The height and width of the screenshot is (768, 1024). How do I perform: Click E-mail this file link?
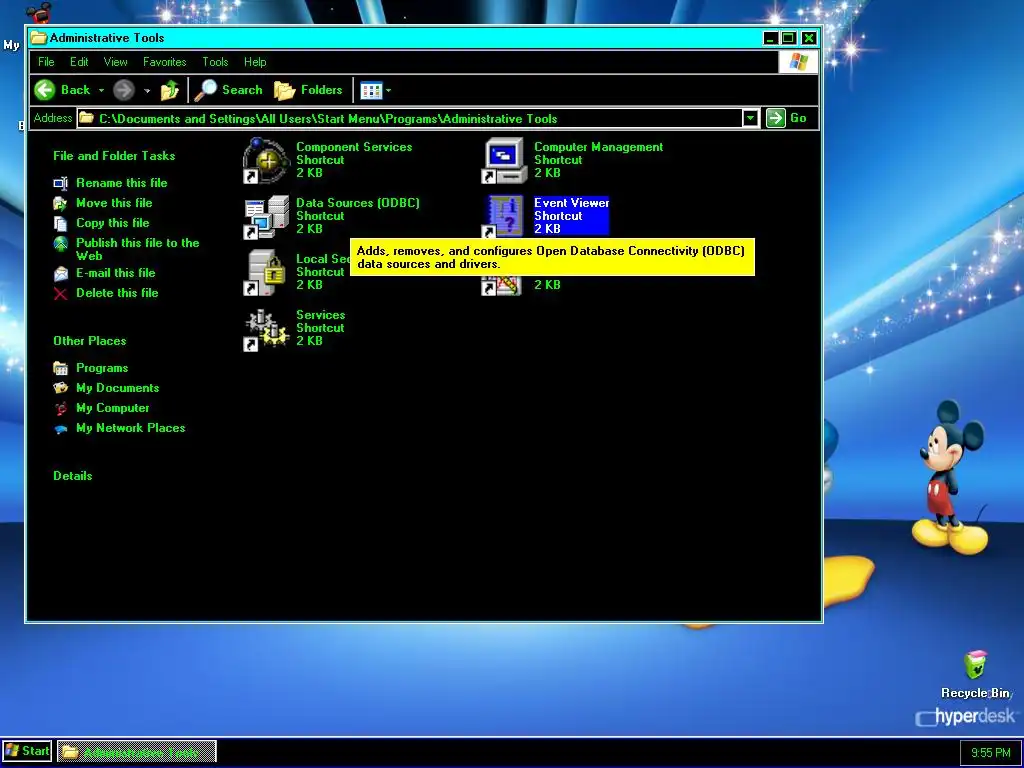(x=116, y=273)
